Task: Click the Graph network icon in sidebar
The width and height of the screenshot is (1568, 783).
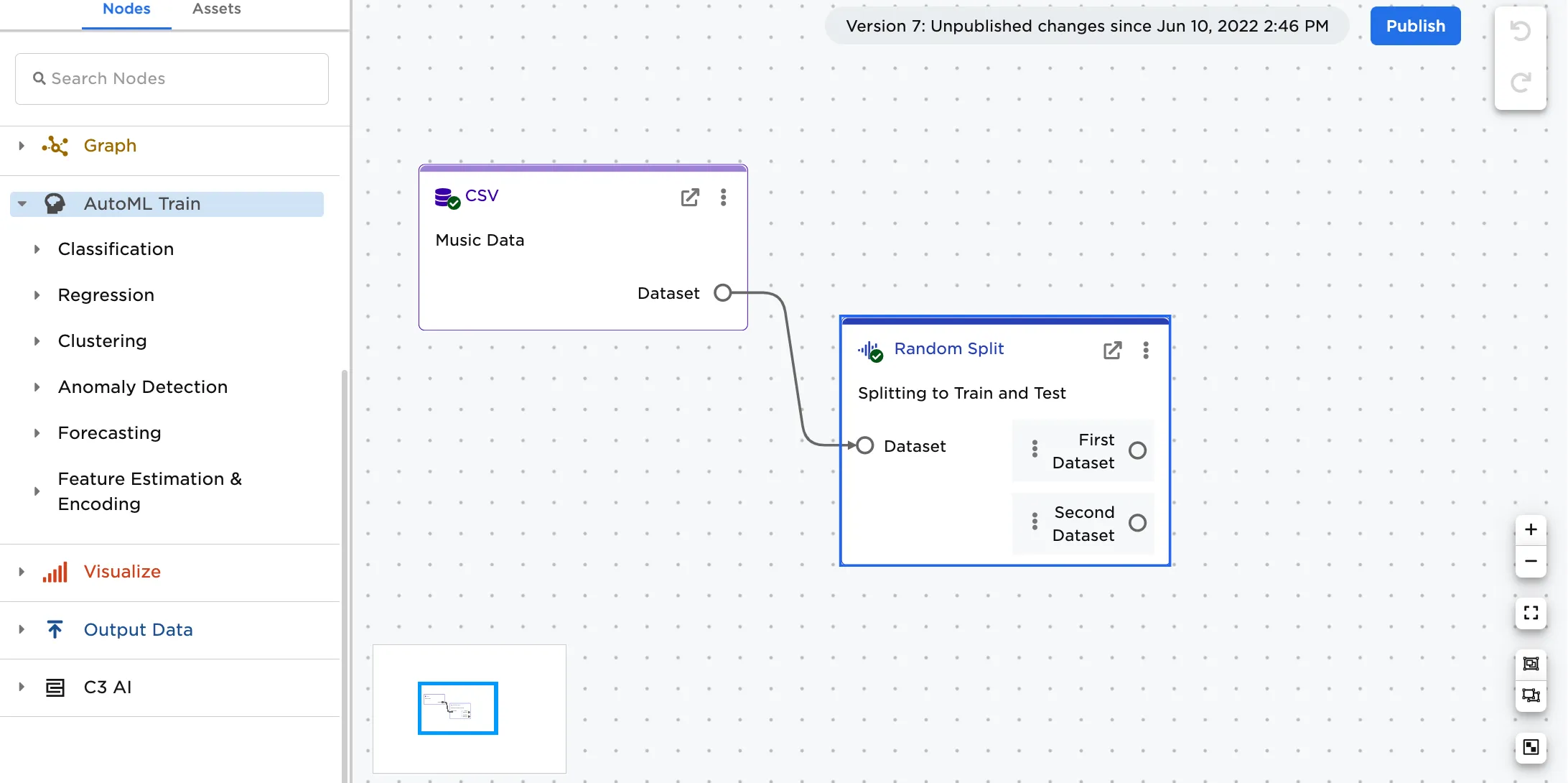Action: pyautogui.click(x=55, y=146)
